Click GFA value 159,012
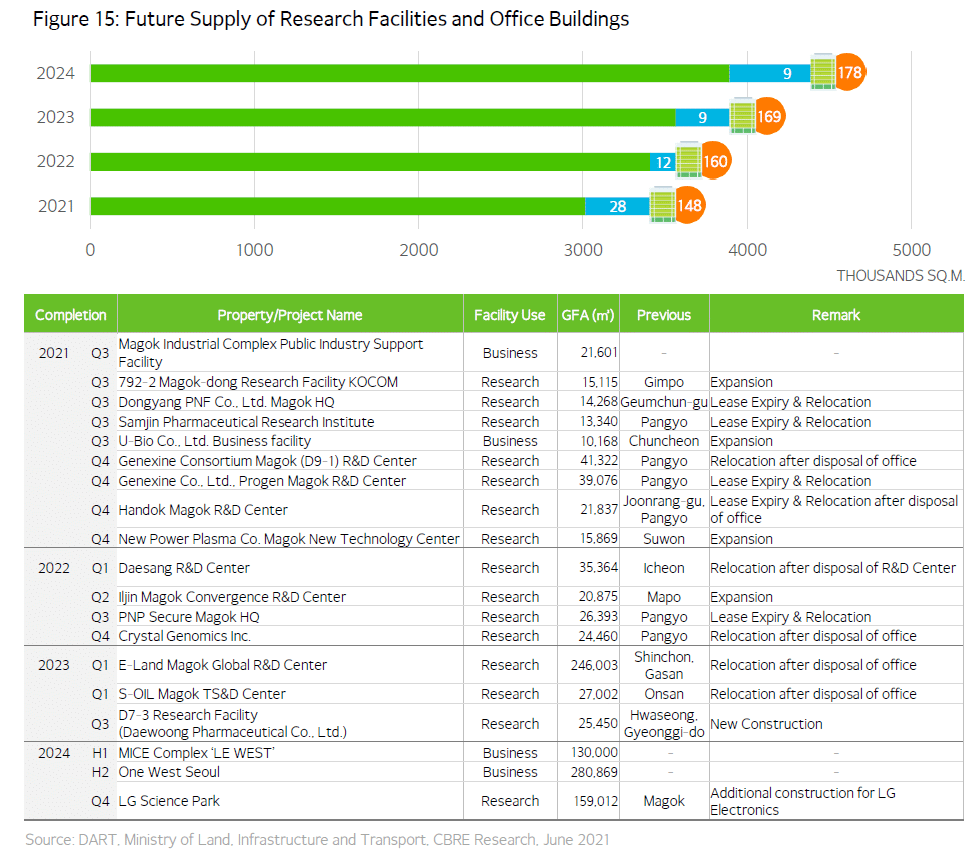 pos(596,801)
